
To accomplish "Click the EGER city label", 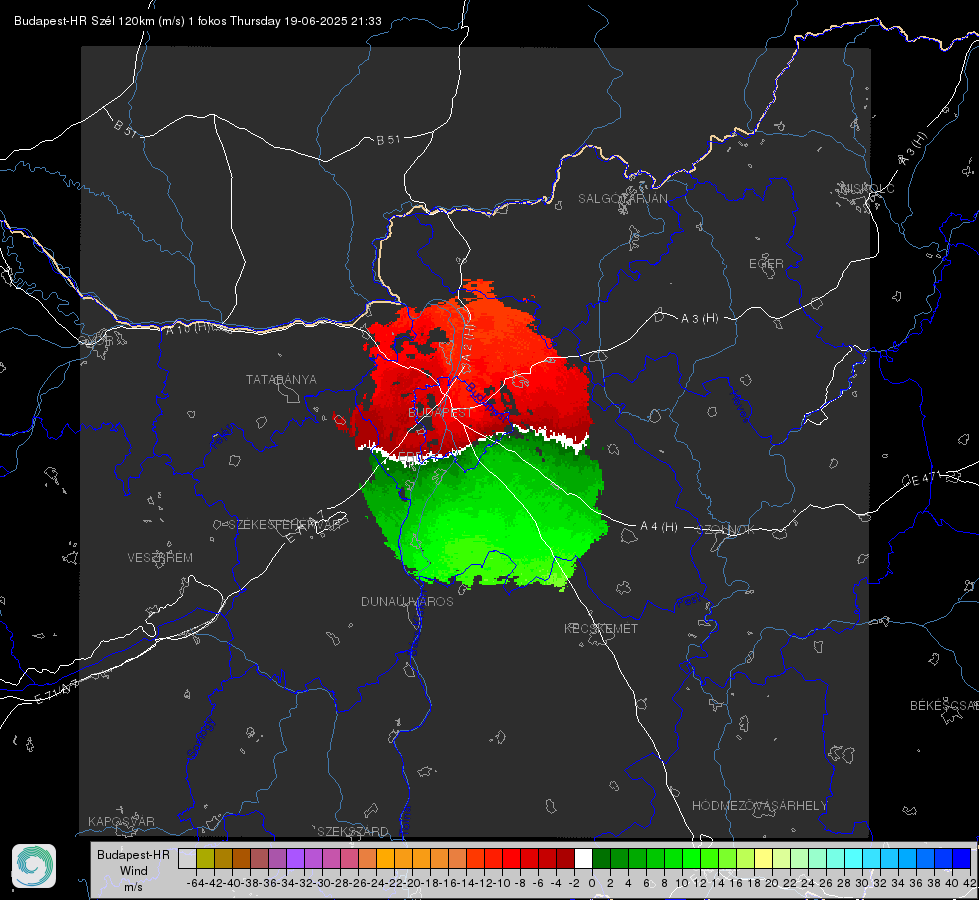I will (766, 264).
